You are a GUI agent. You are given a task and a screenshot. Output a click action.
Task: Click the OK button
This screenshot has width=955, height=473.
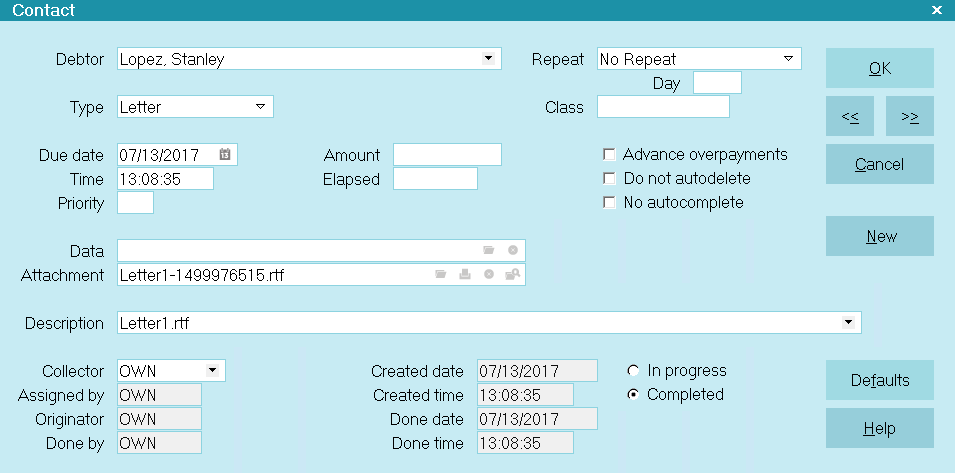click(x=879, y=68)
